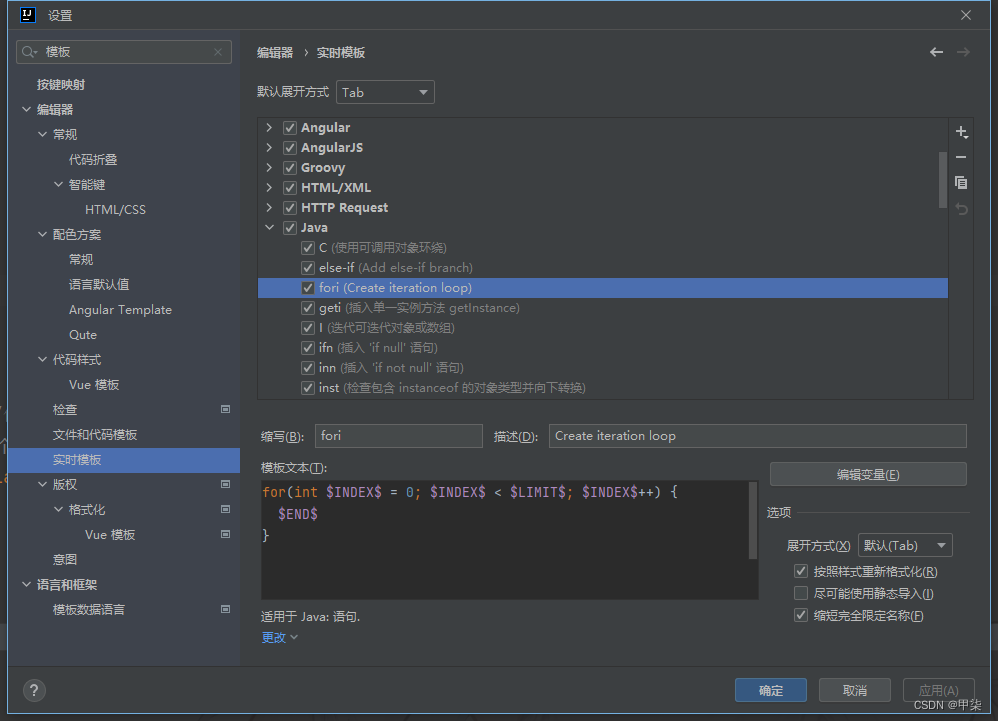998x721 pixels.
Task: Open help via the question mark icon
Action: [33, 690]
